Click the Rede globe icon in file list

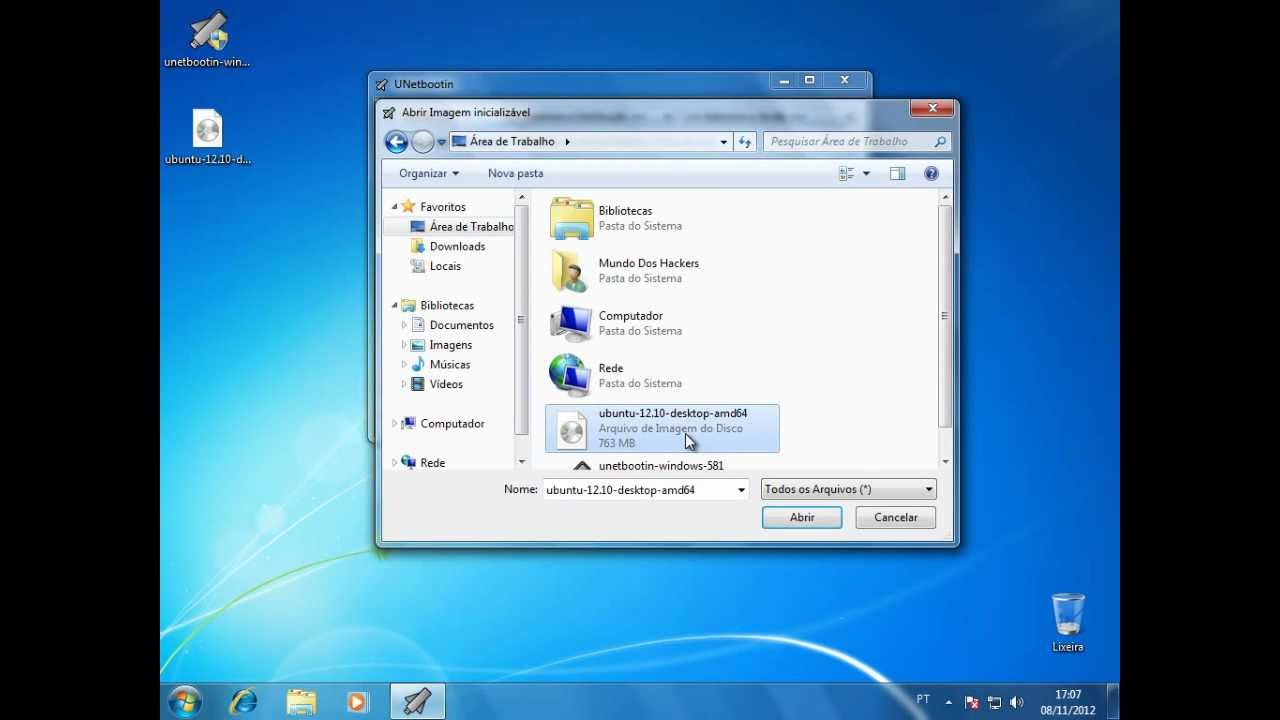570,375
